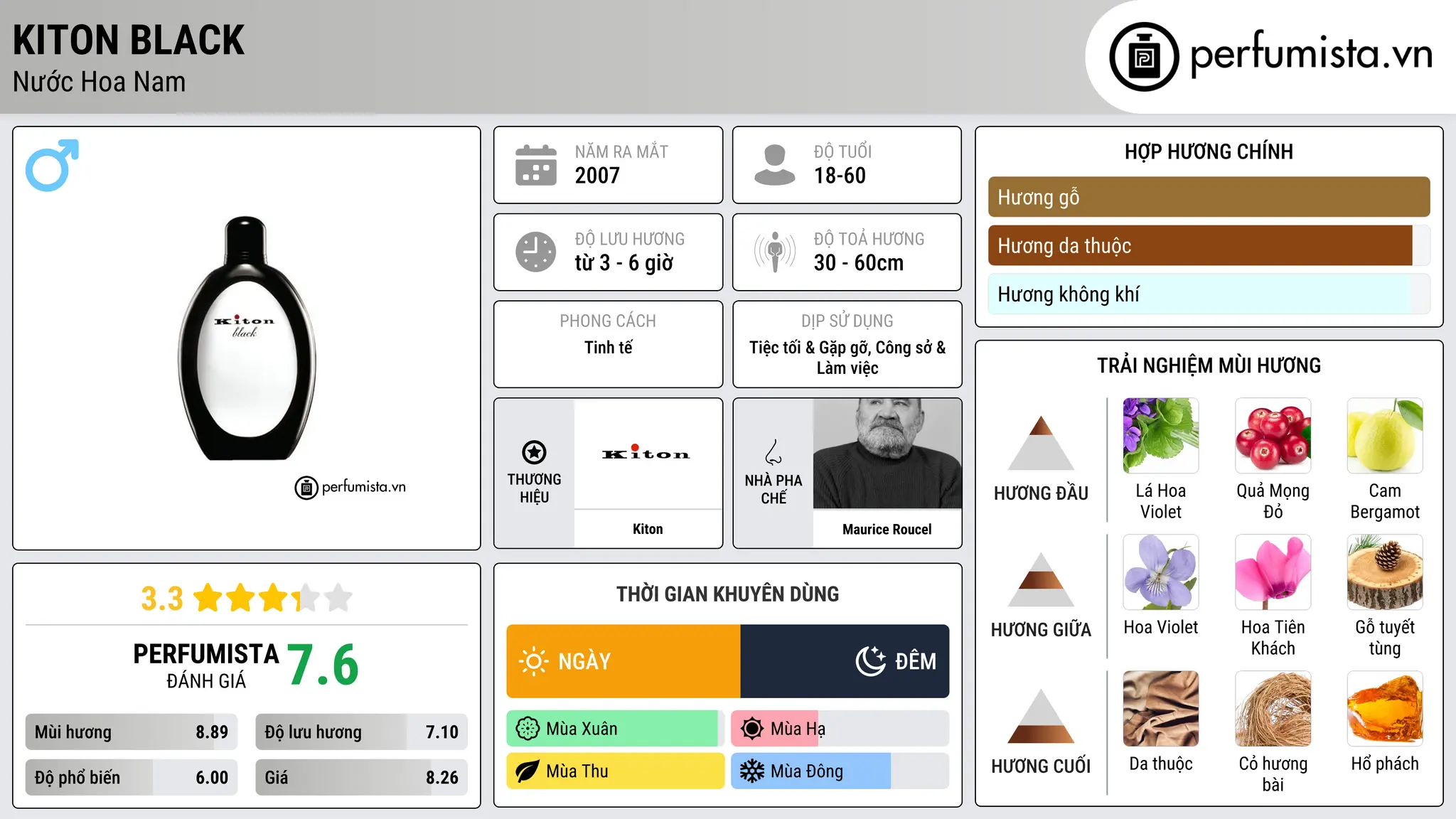The image size is (1456, 819).
Task: Open the Cam Bergamot note image
Action: (x=1385, y=436)
